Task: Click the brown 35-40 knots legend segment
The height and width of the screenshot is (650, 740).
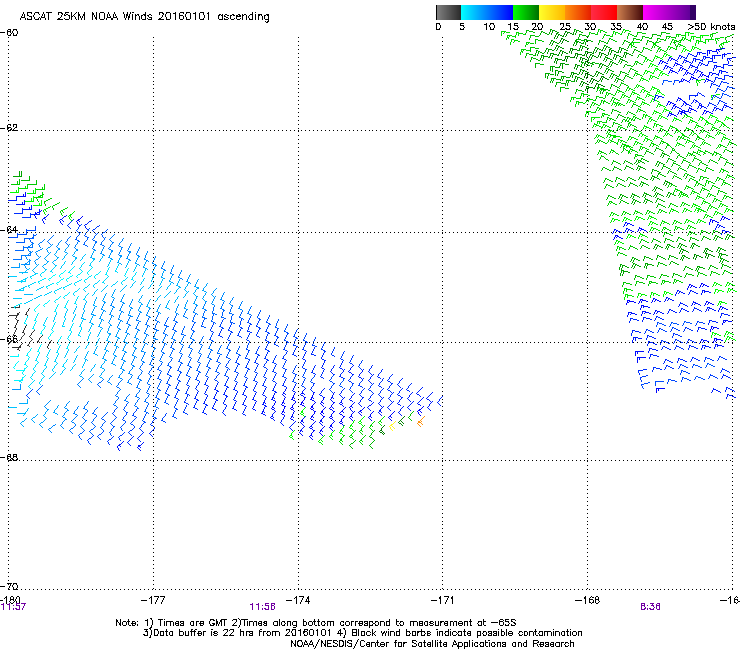Action: [x=630, y=12]
